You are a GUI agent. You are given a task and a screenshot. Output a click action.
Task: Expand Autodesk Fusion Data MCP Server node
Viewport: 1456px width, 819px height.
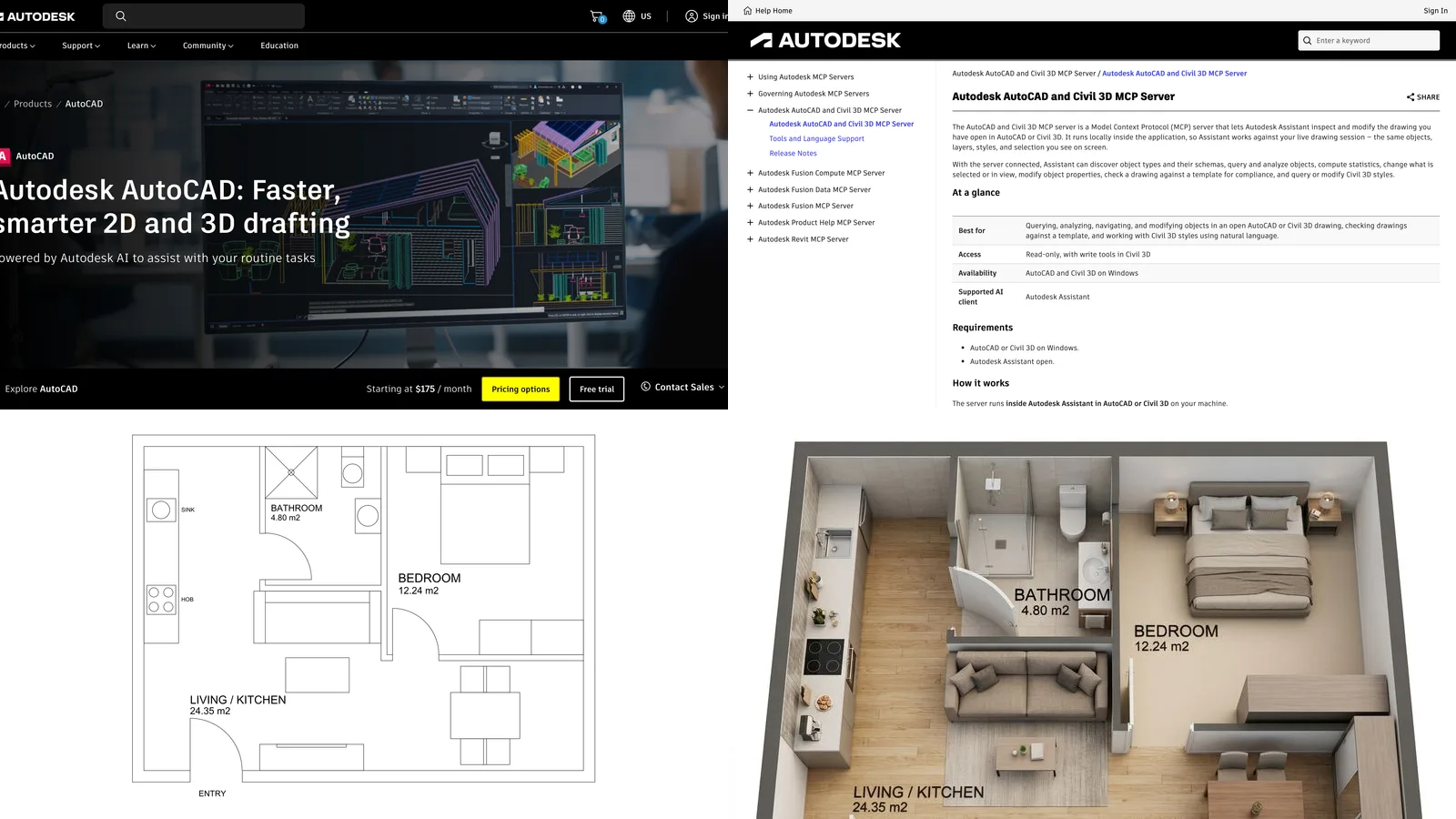point(750,189)
